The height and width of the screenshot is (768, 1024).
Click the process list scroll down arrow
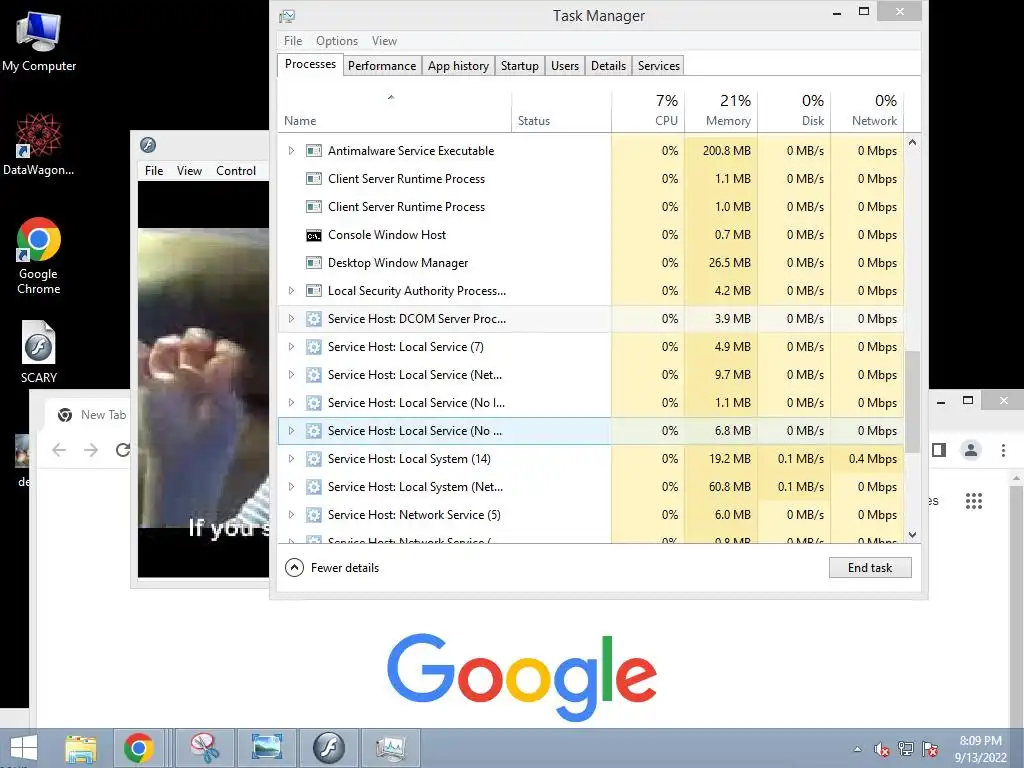912,535
